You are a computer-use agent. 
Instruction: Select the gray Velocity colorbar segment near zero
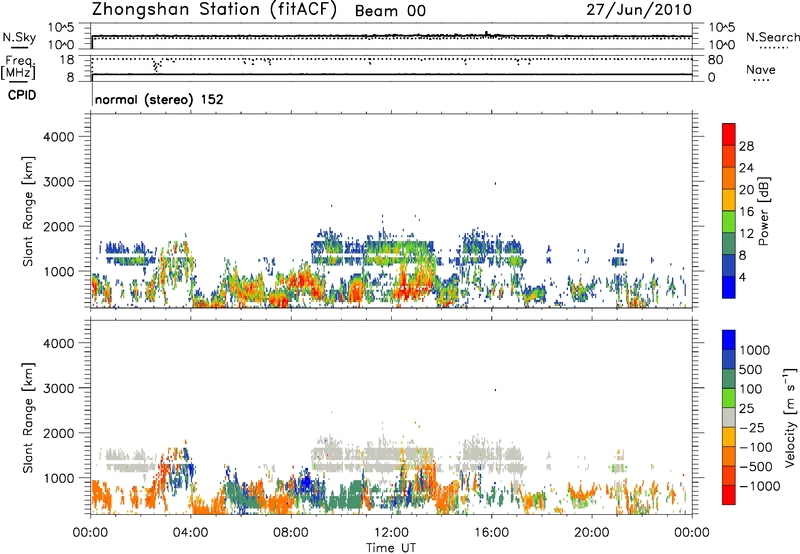(729, 417)
